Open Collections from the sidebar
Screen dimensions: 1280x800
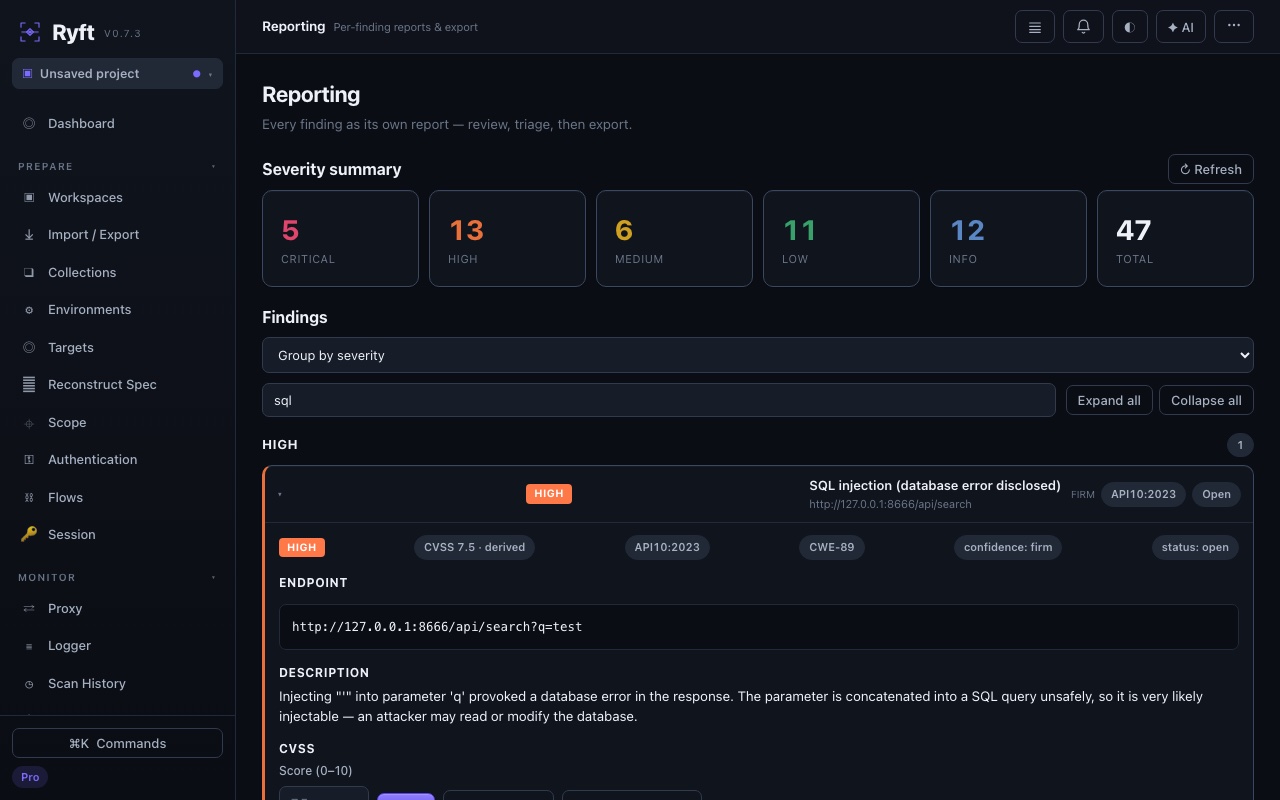117,272
